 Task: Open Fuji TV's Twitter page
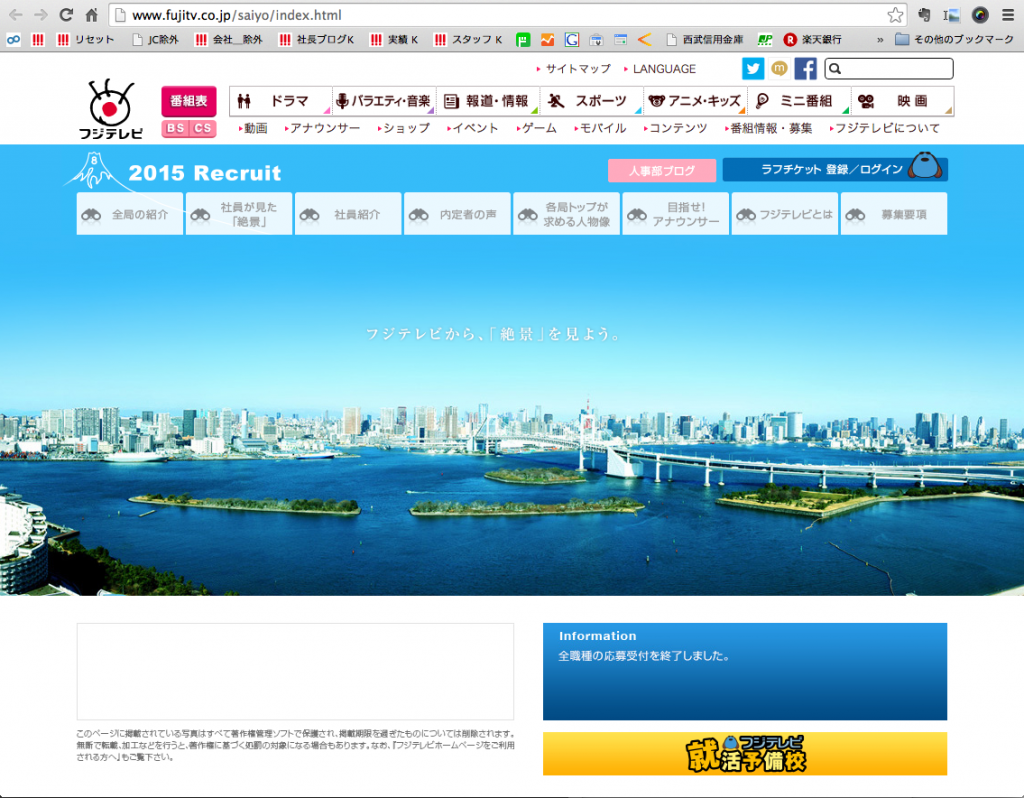[752, 68]
